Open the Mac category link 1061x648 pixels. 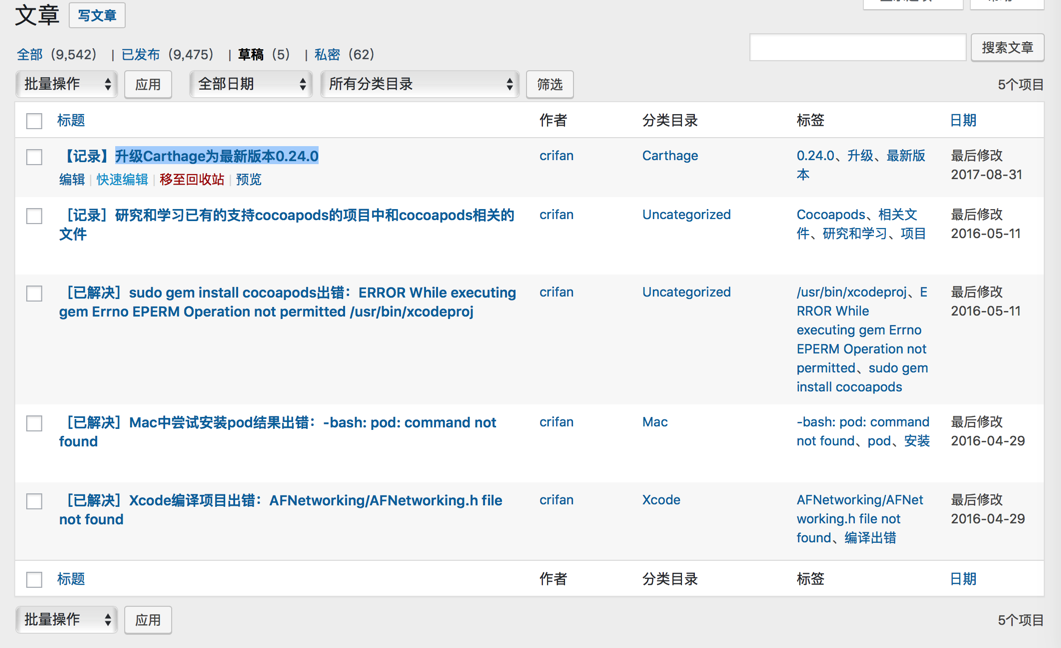click(x=655, y=422)
